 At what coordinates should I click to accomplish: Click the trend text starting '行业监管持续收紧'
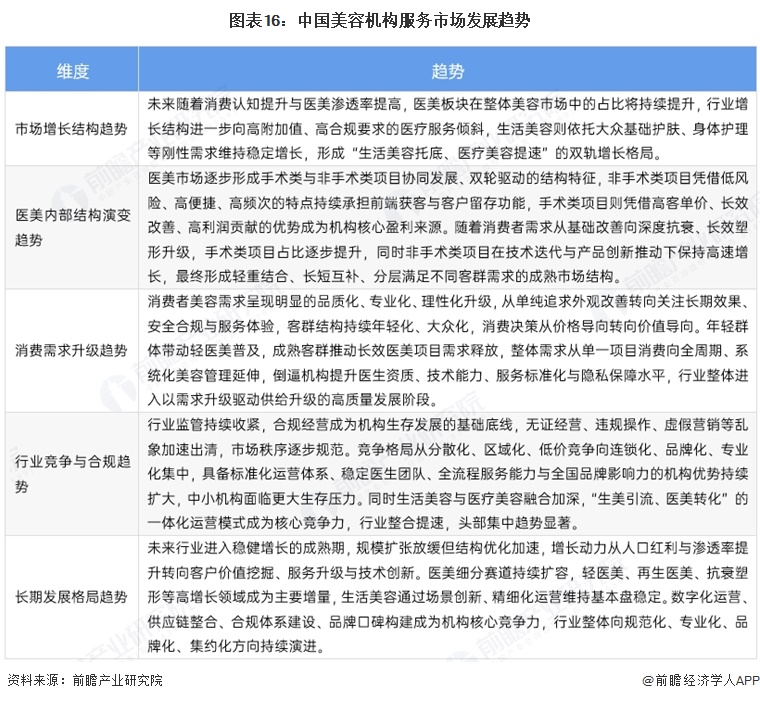pos(448,474)
